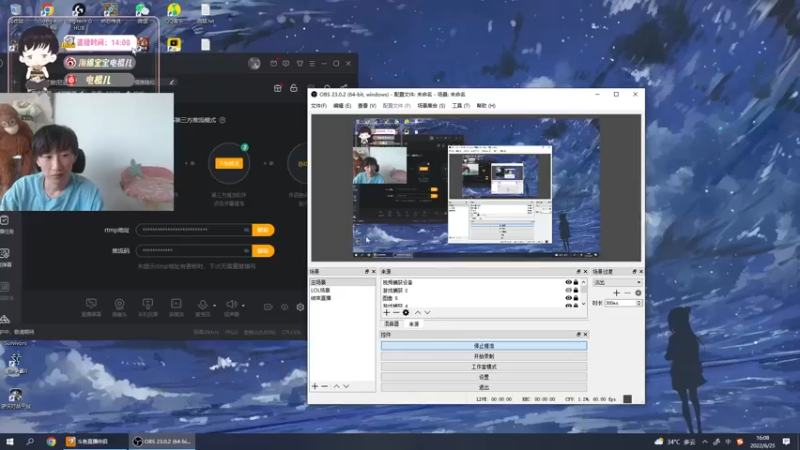800x450 pixels.
Task: Move selected source down
Action: [428, 312]
